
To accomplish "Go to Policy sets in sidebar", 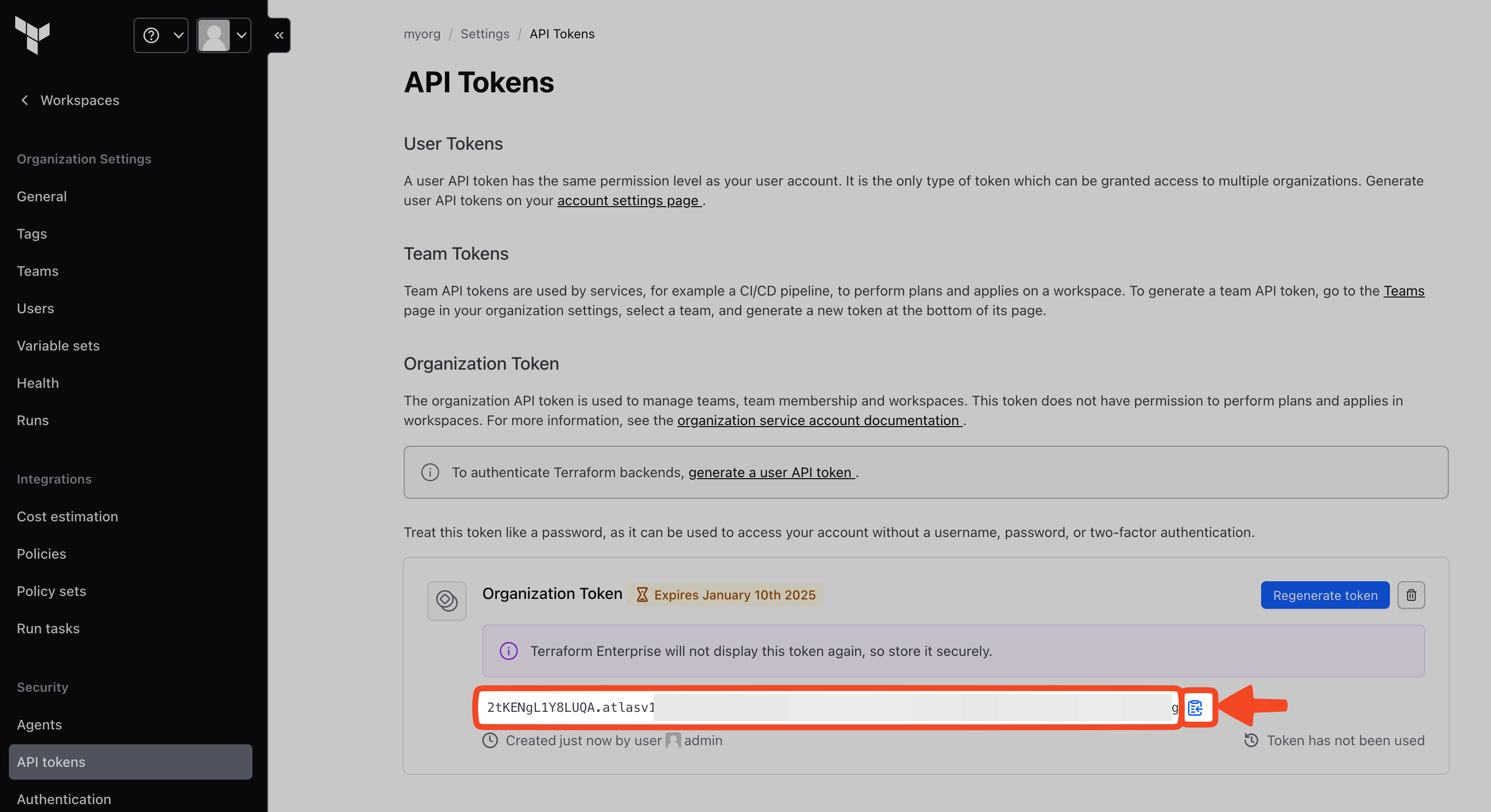I will [x=51, y=591].
